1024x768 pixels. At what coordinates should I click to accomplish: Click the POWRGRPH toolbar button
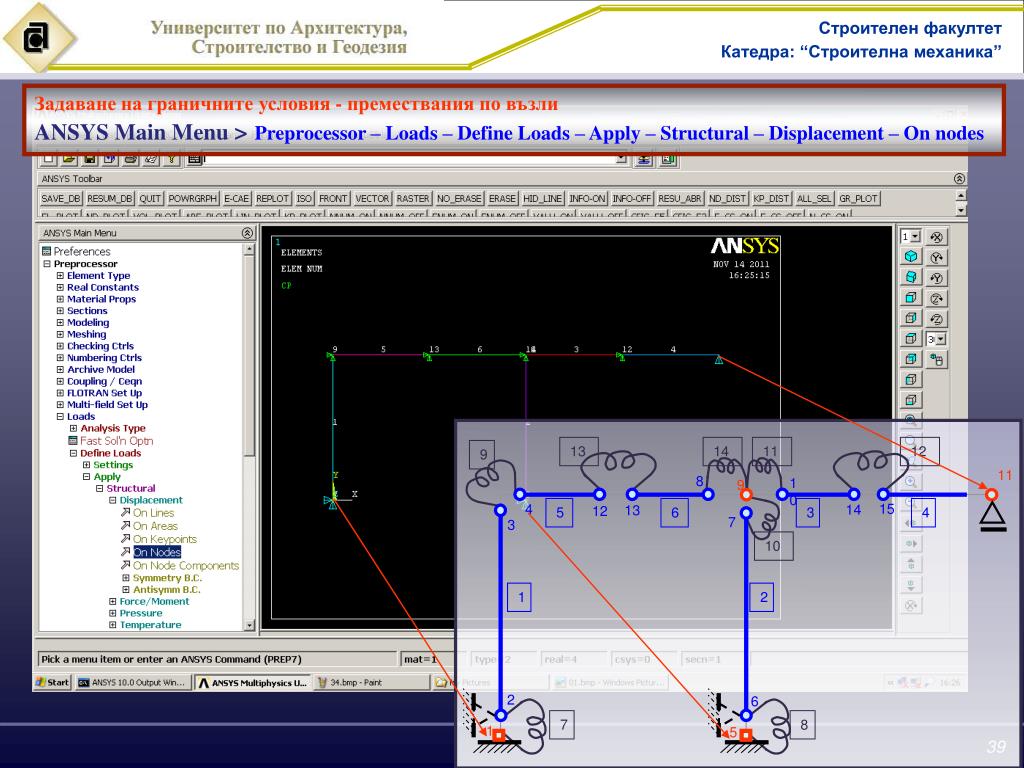tap(192, 199)
